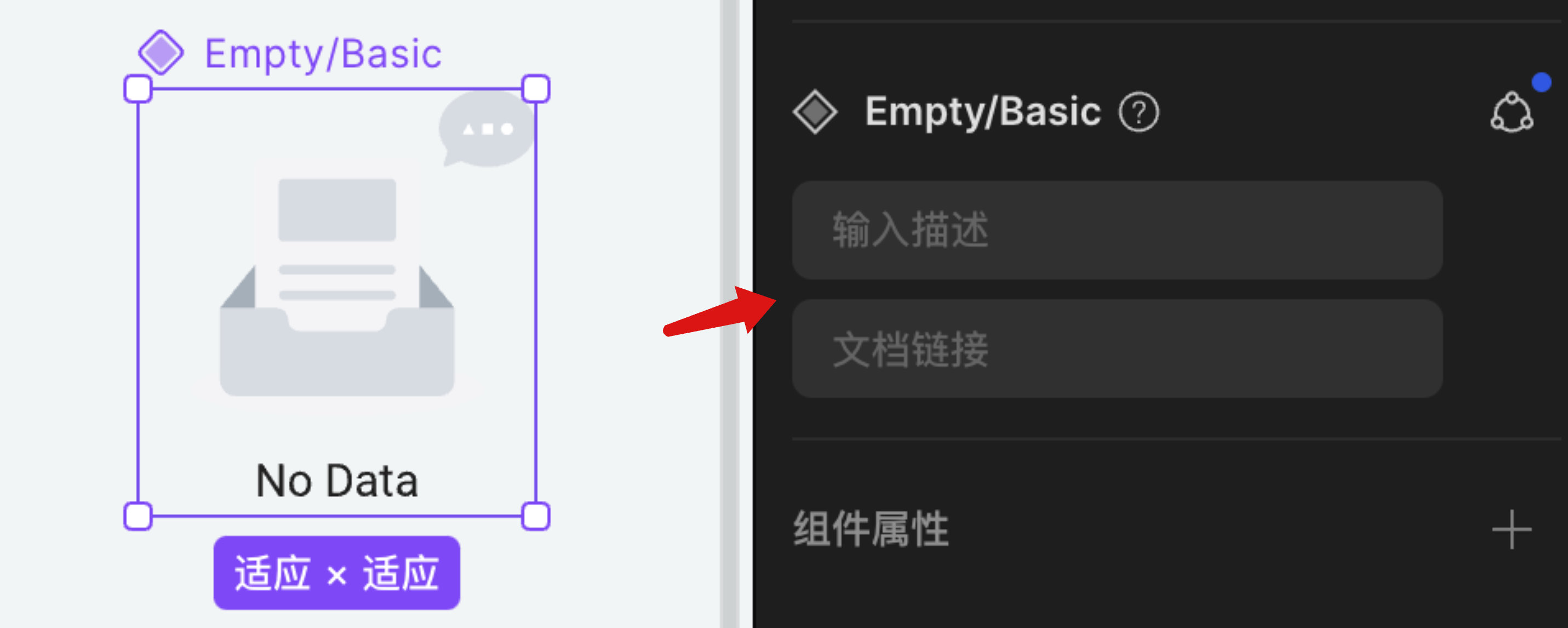Viewport: 1568px width, 628px height.
Task: Click the bottom-left selection handle
Action: (x=138, y=517)
